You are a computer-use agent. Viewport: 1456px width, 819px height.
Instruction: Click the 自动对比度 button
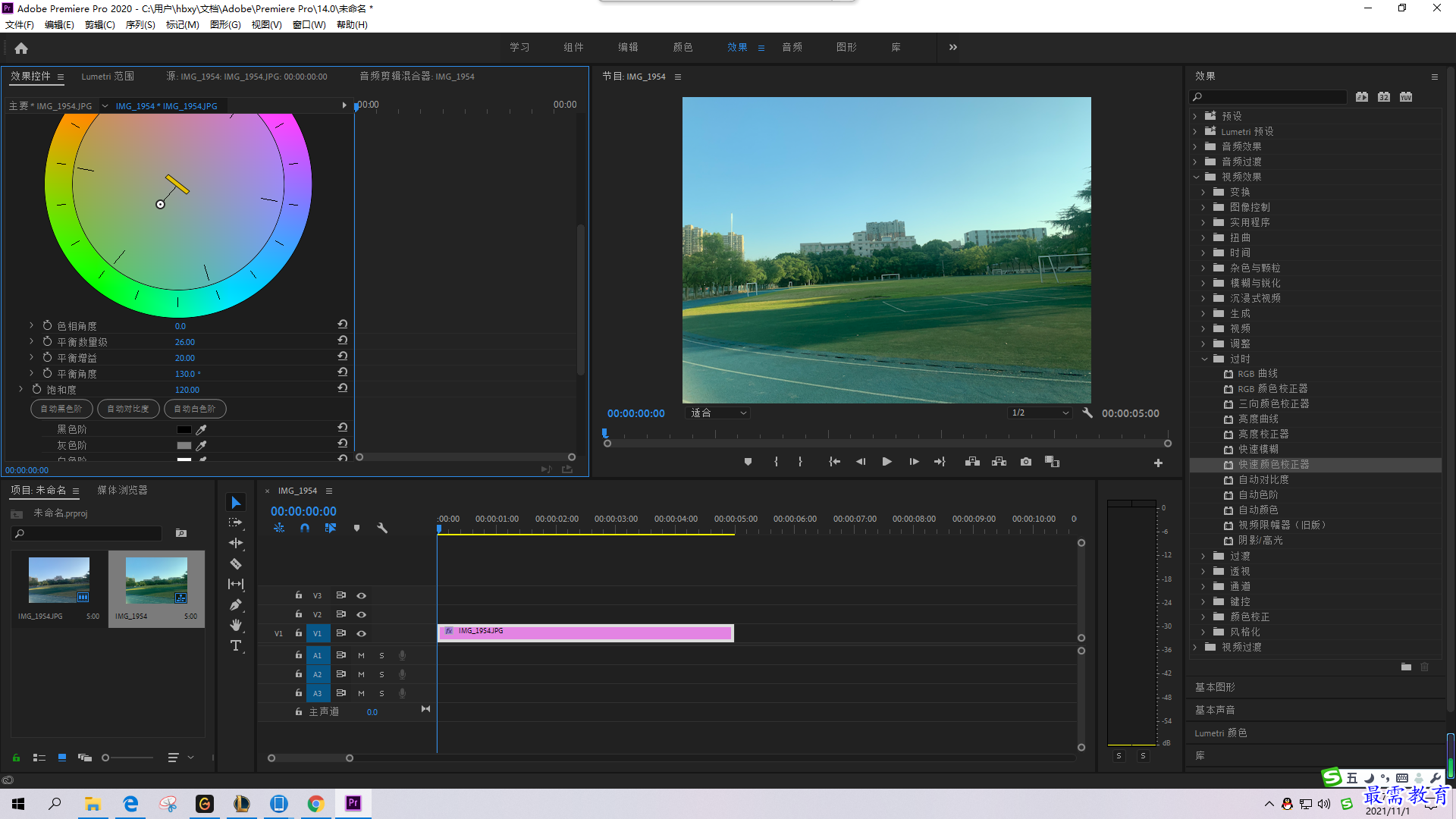pos(128,409)
